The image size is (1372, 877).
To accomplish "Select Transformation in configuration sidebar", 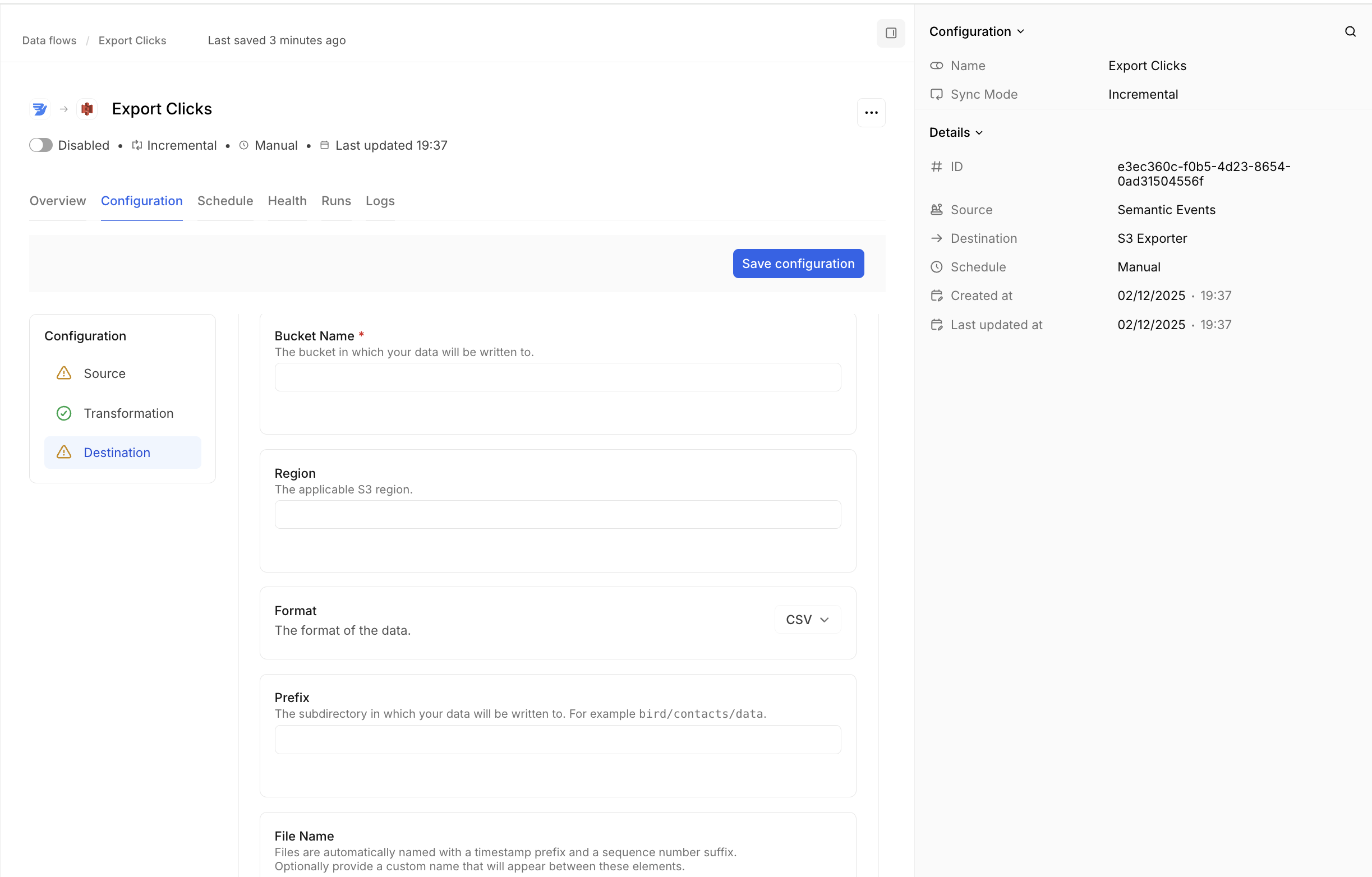I will [128, 413].
